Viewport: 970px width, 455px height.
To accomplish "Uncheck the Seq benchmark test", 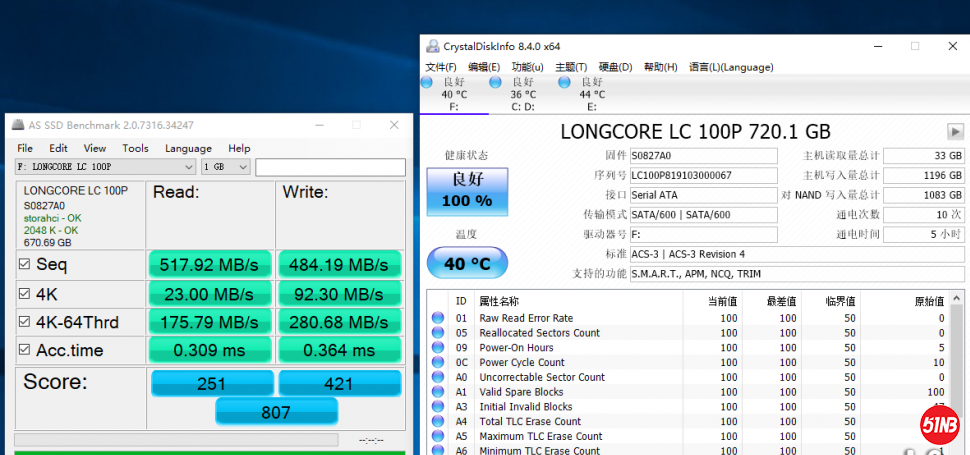I will click(24, 264).
